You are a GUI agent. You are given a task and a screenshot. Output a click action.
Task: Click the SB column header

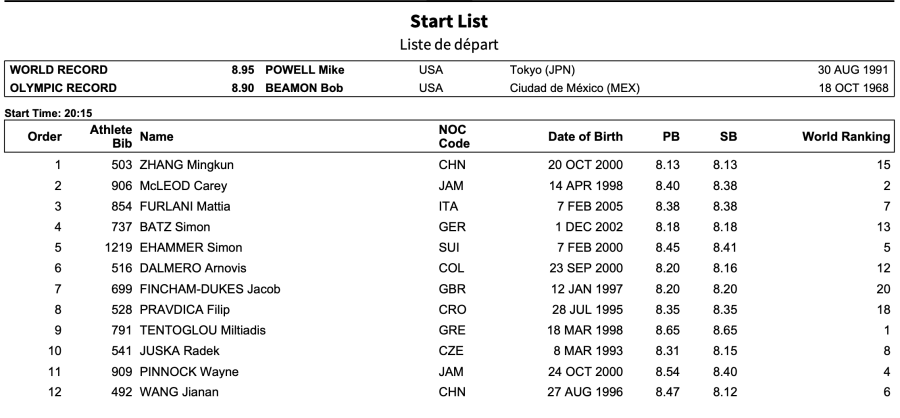pyautogui.click(x=729, y=135)
